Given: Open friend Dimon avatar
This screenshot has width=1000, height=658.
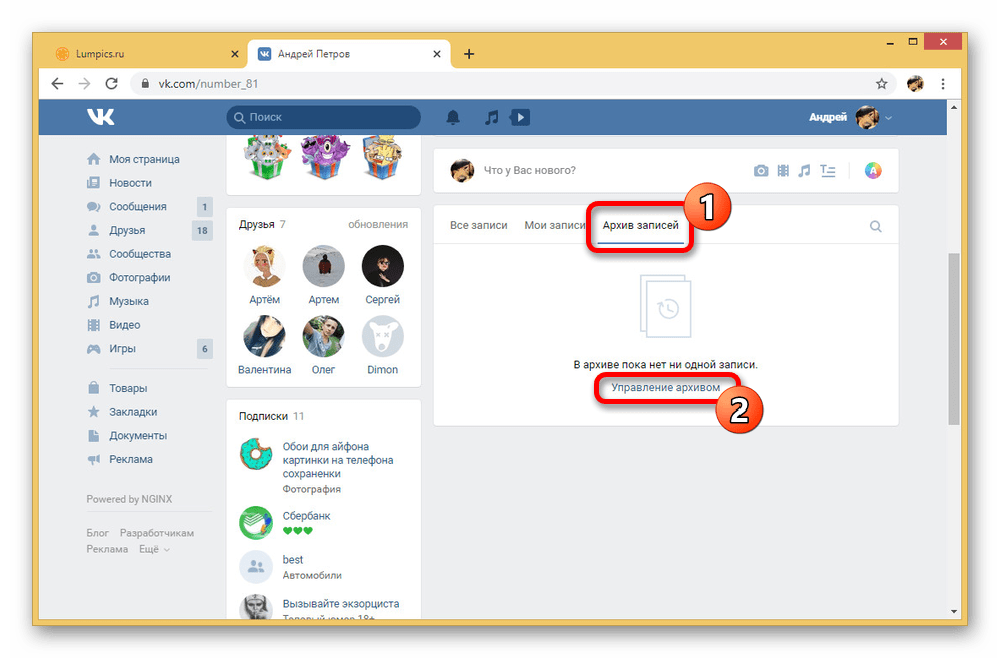Looking at the screenshot, I should point(383,336).
